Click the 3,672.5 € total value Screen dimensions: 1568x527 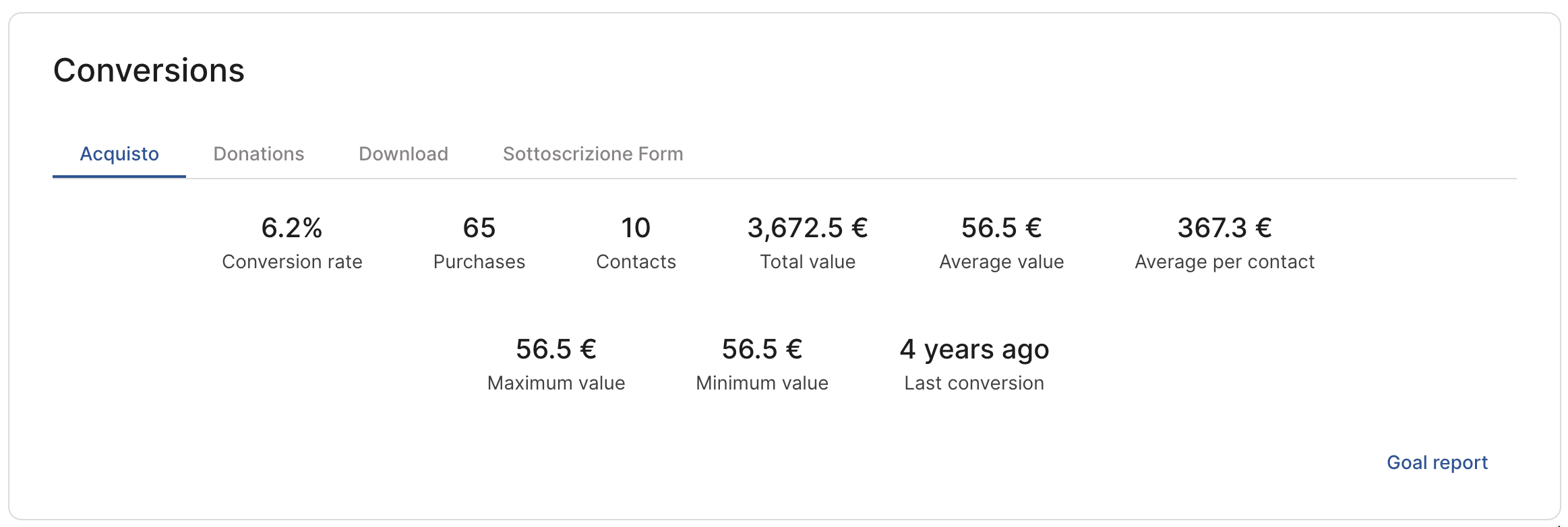point(808,228)
